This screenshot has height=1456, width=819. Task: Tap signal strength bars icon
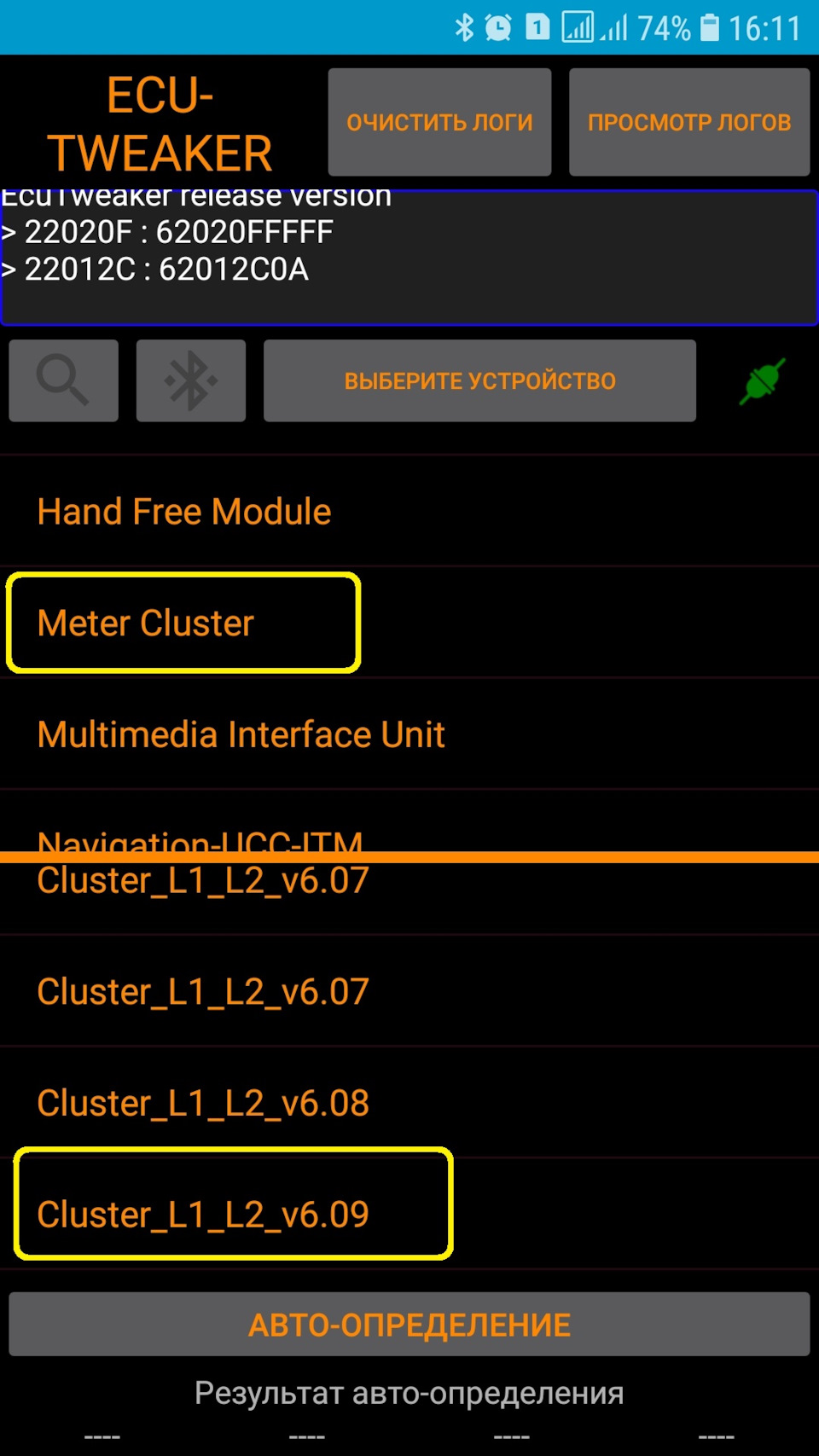[x=614, y=27]
